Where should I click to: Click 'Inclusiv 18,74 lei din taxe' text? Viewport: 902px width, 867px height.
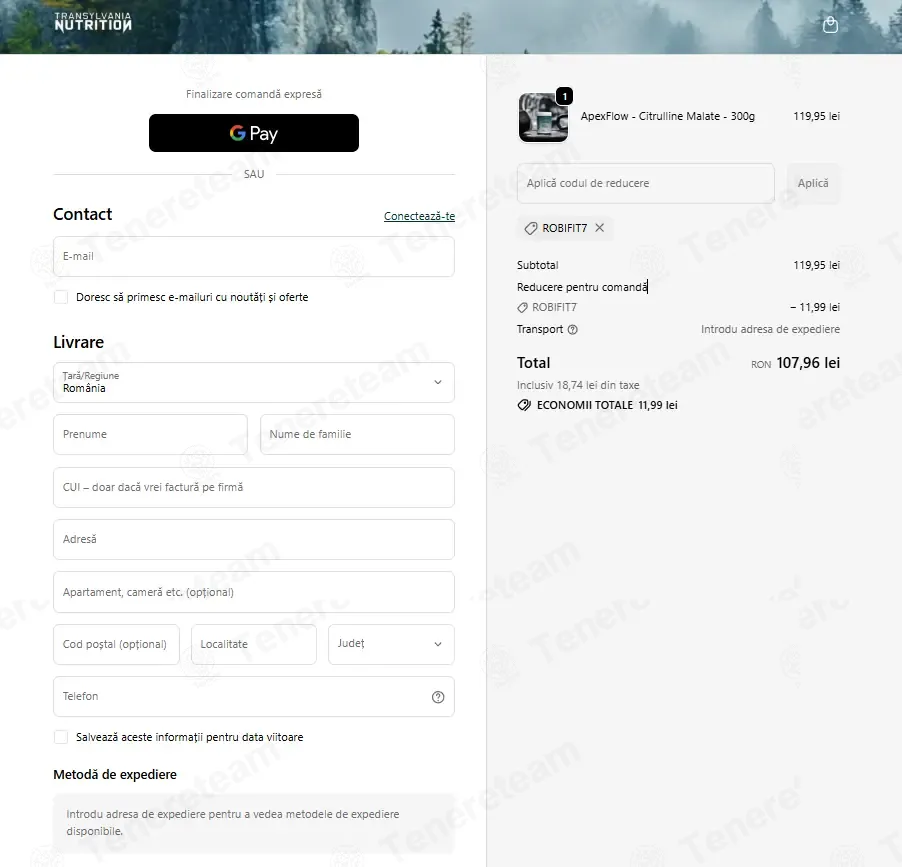578,385
